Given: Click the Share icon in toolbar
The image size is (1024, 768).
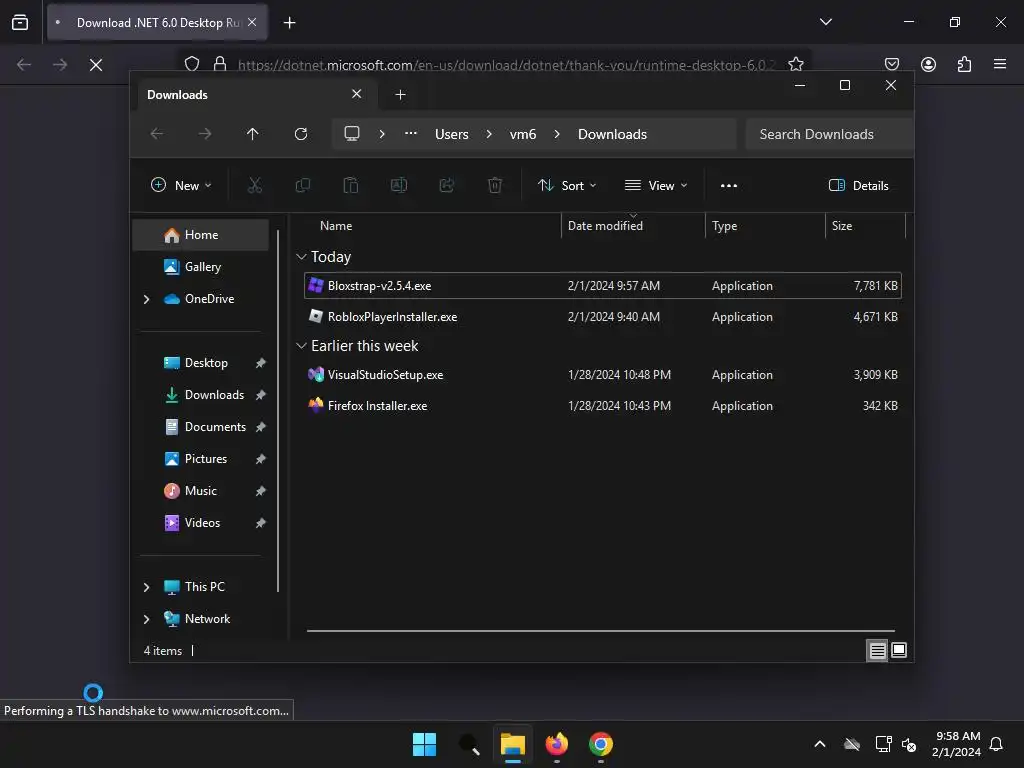Looking at the screenshot, I should click(x=447, y=185).
